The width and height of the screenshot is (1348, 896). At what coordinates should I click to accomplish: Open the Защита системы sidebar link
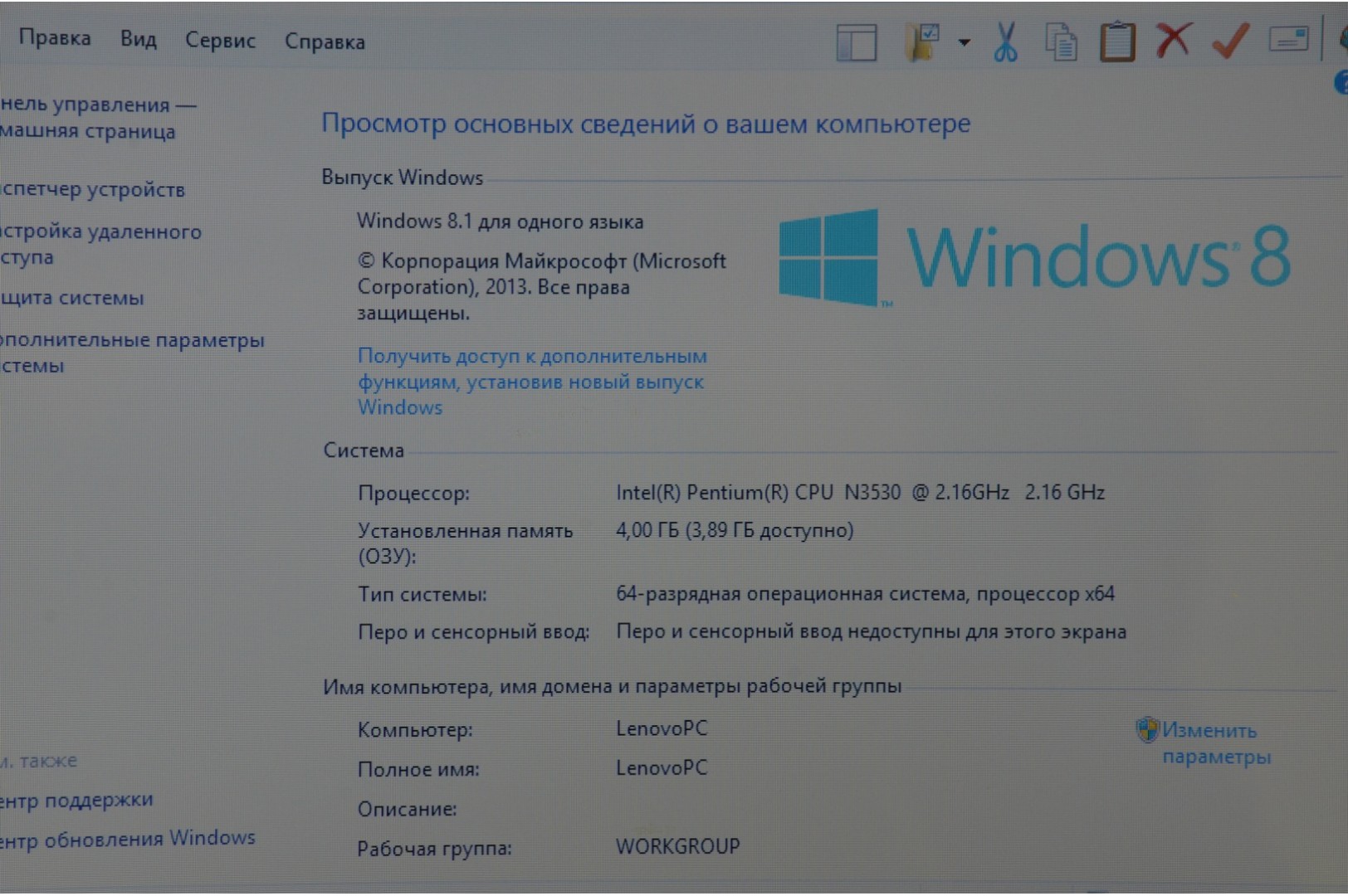(x=73, y=298)
